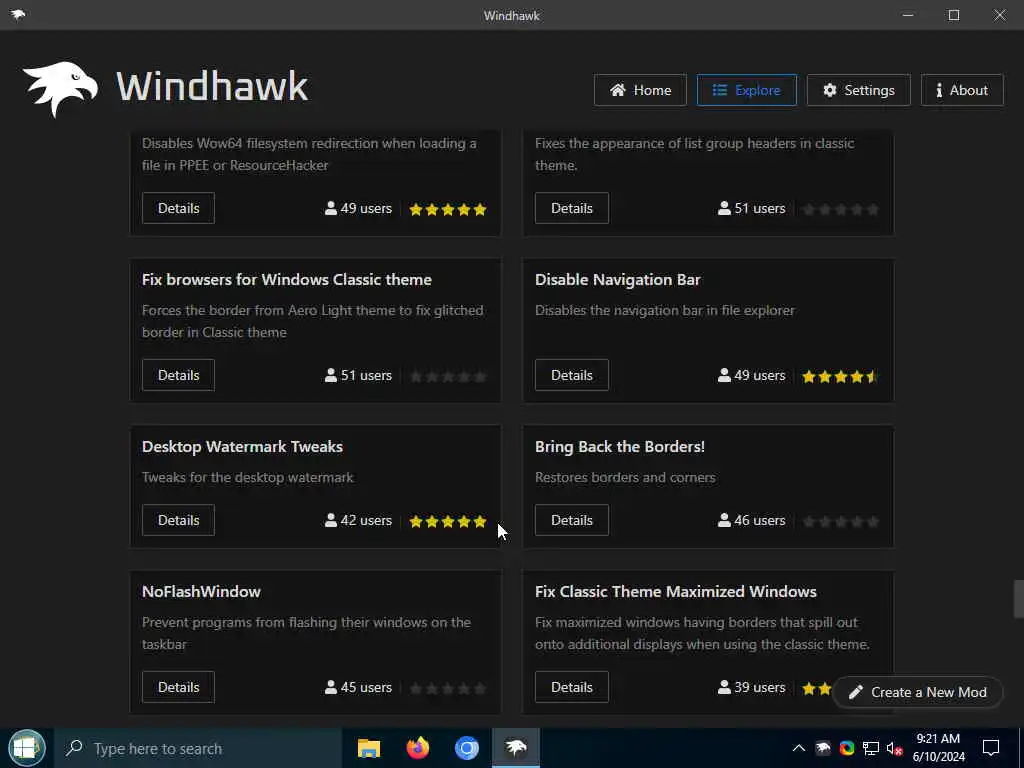
Task: Open Details for Disable Navigation Bar
Action: coord(571,376)
